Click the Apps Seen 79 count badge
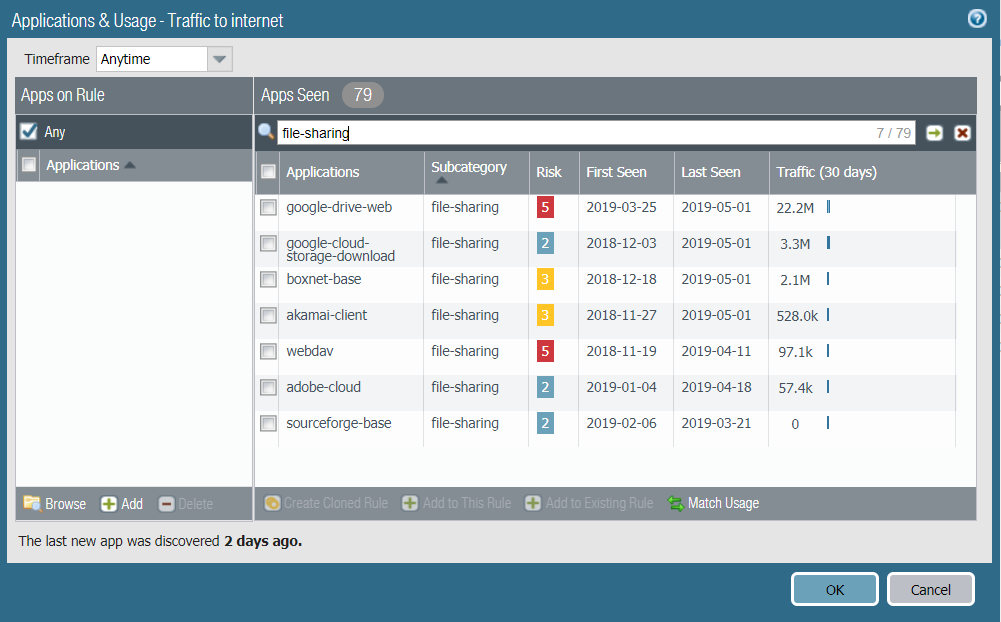The width and height of the screenshot is (1001, 622). pyautogui.click(x=363, y=95)
